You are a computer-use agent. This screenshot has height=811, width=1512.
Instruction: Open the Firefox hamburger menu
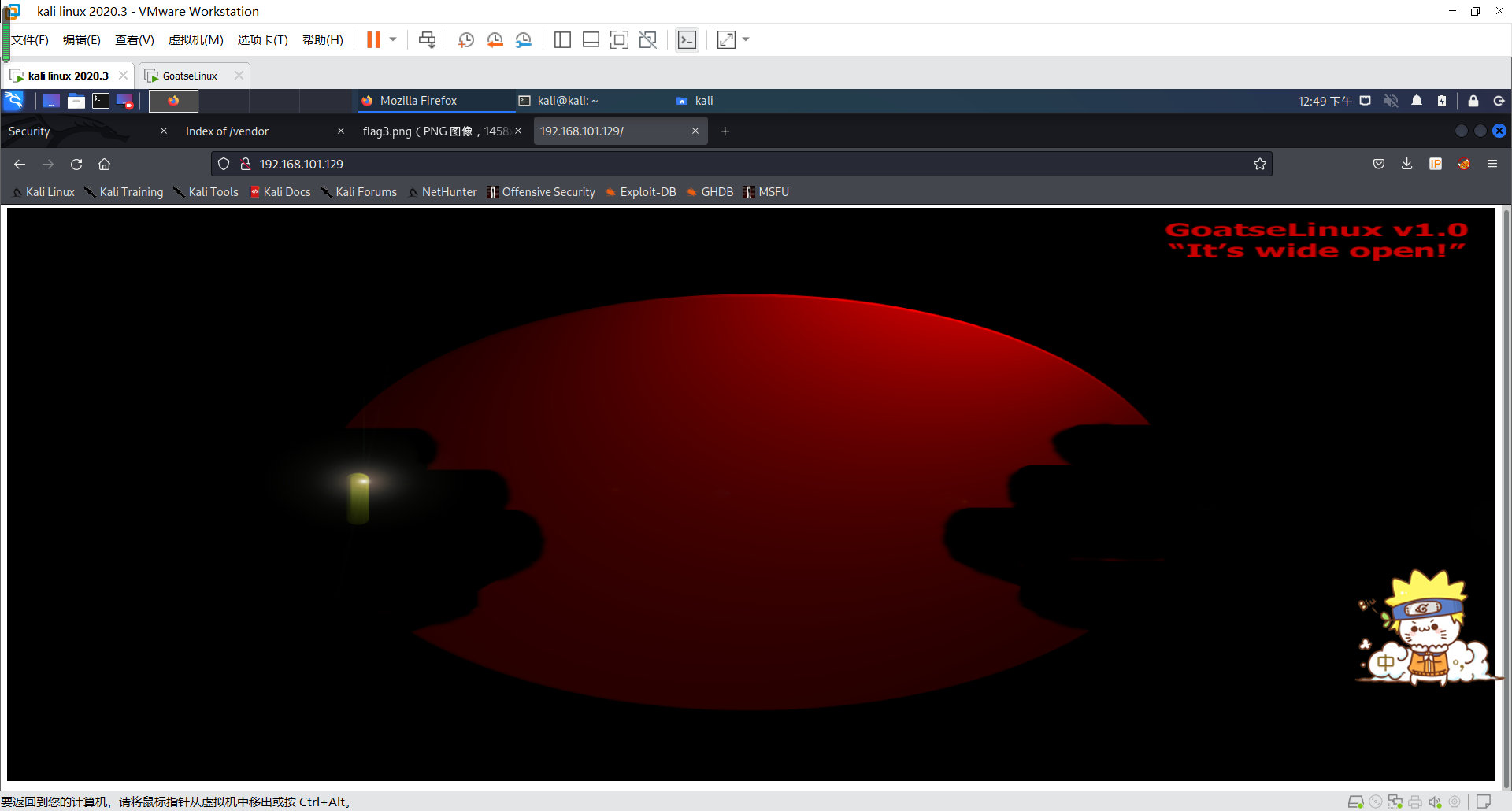click(1492, 164)
